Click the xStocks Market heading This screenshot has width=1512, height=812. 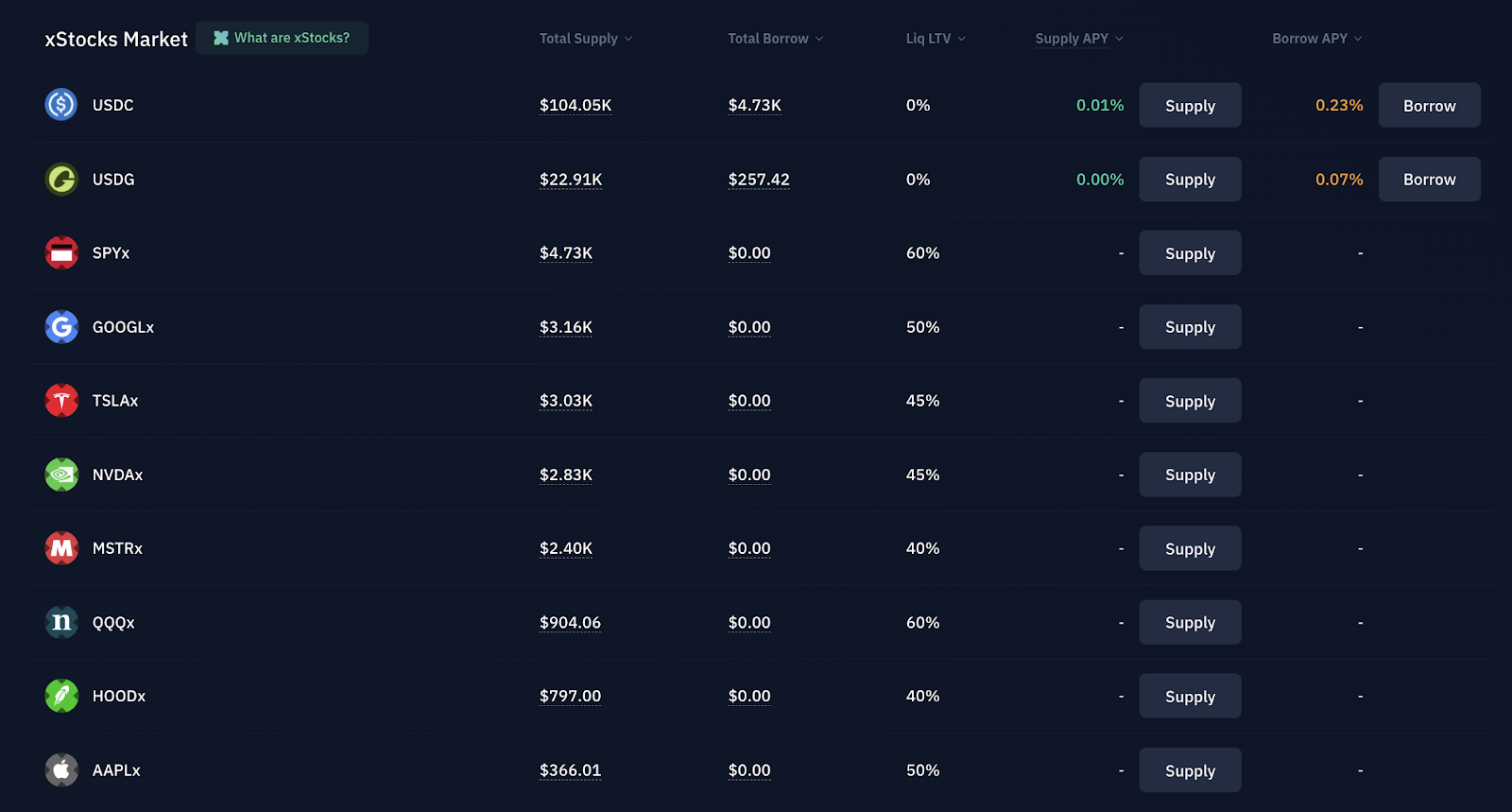pos(116,39)
